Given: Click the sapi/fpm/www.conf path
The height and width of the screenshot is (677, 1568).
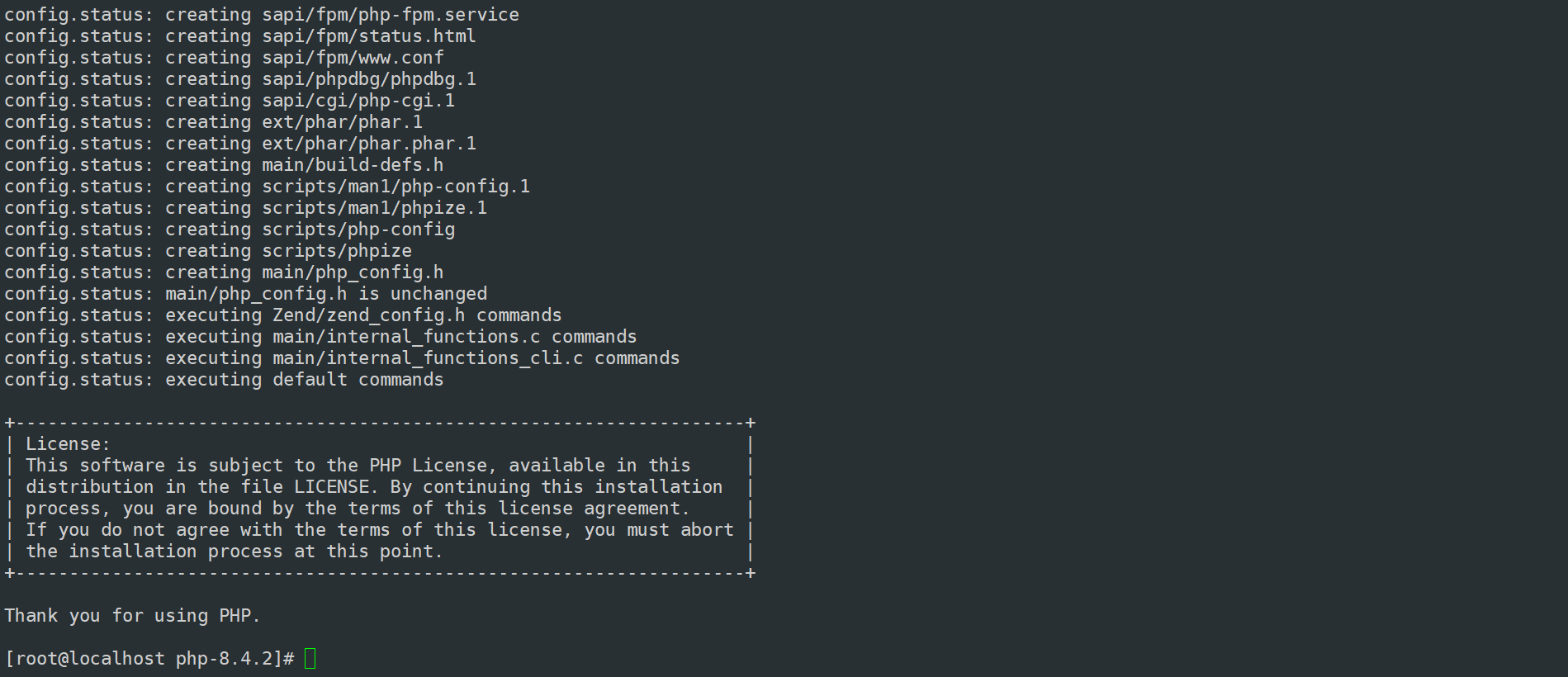Looking at the screenshot, I should (353, 58).
